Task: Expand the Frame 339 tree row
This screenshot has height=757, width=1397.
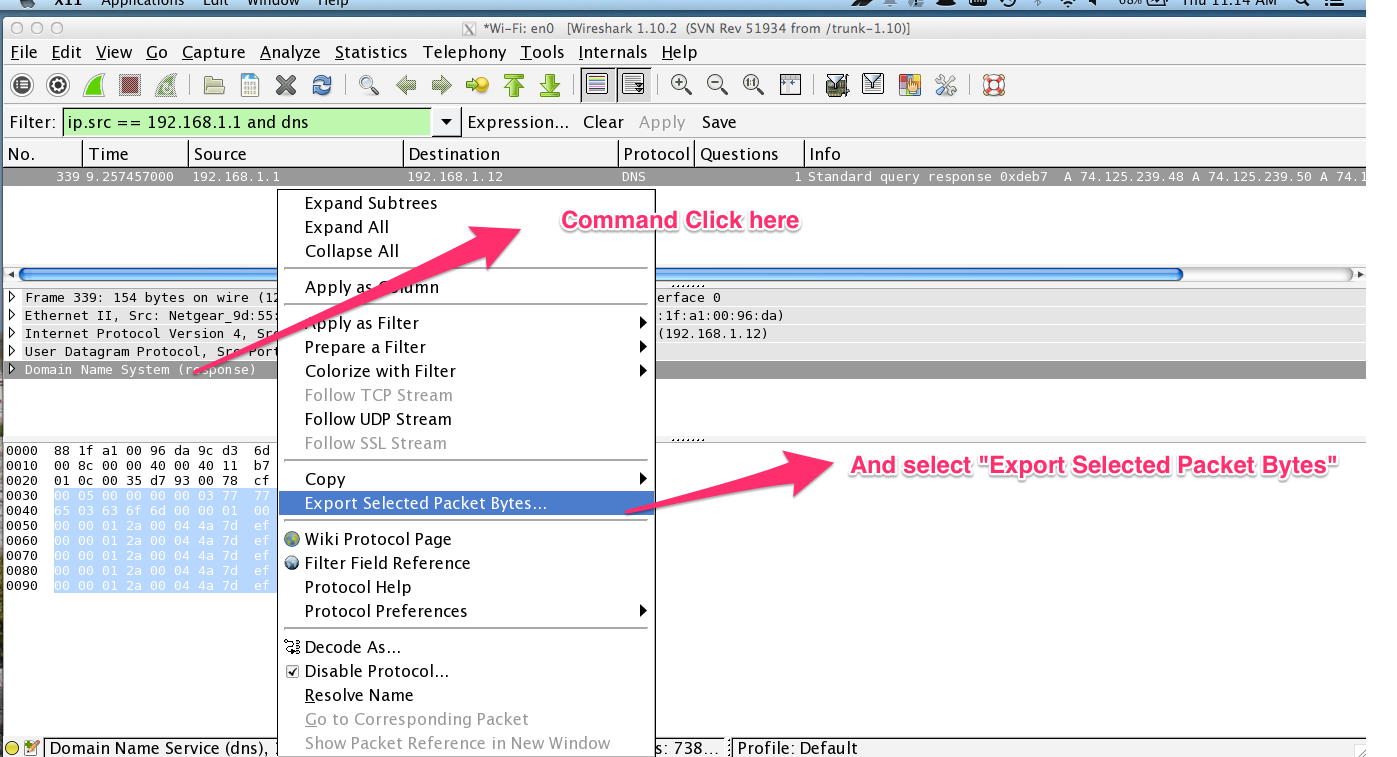Action: [x=12, y=297]
